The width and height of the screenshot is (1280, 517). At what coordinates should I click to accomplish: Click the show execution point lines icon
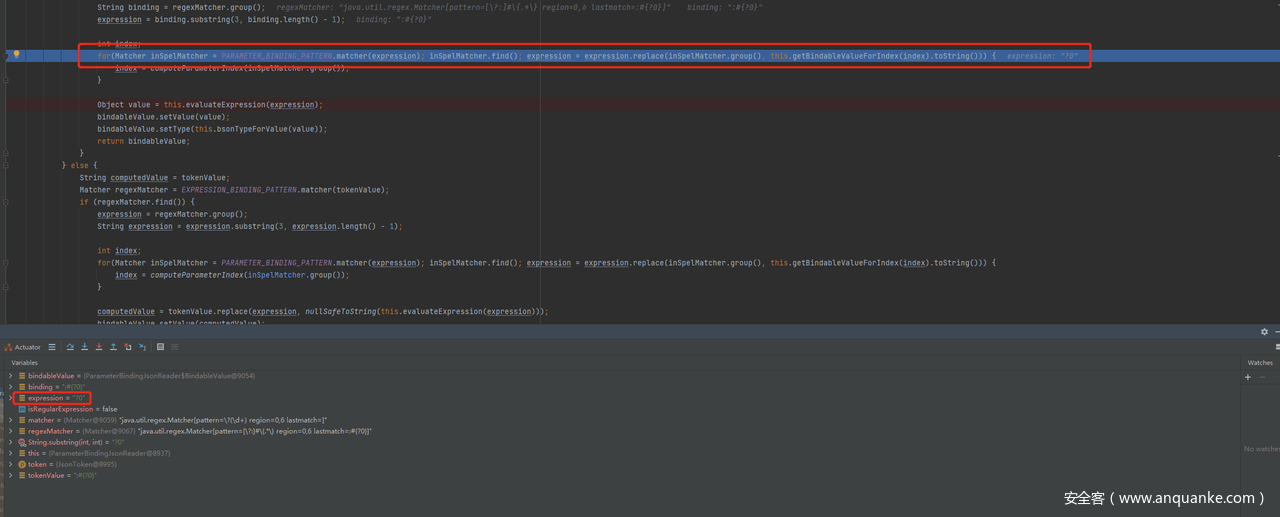52,347
